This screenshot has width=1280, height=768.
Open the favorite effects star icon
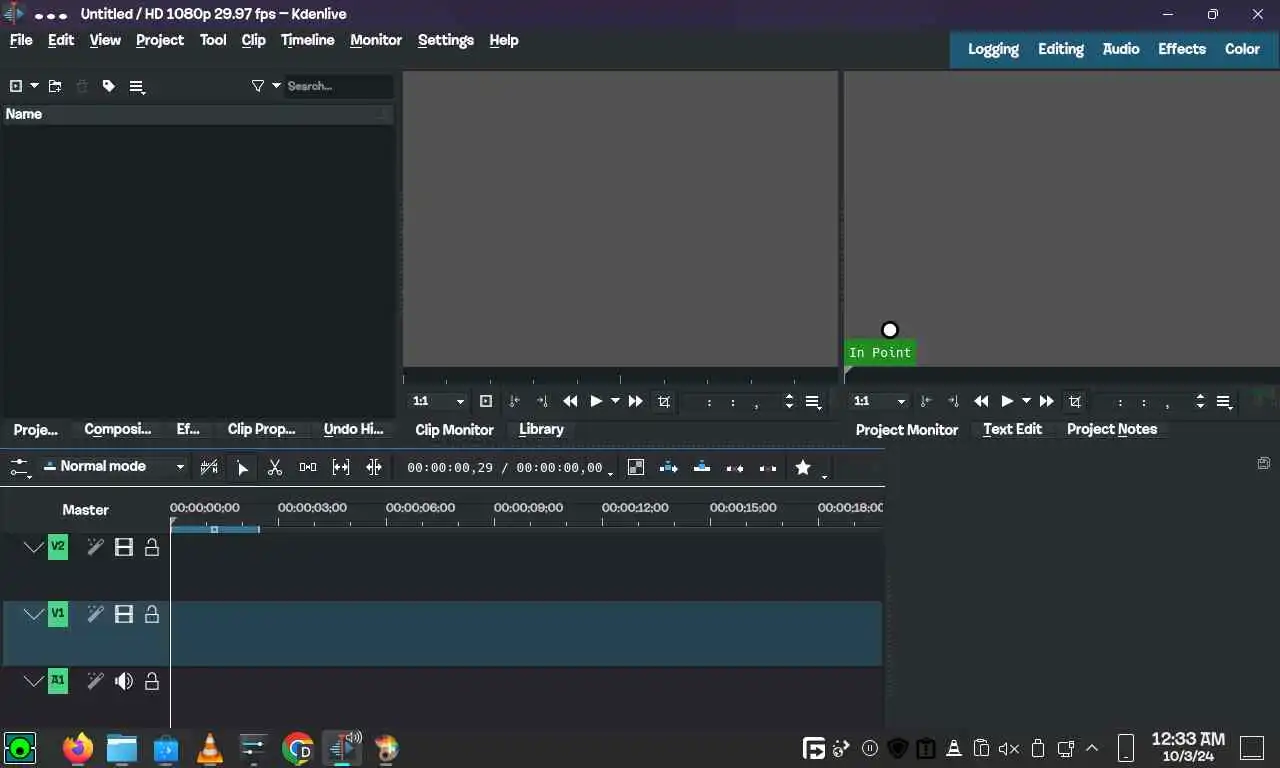(803, 467)
